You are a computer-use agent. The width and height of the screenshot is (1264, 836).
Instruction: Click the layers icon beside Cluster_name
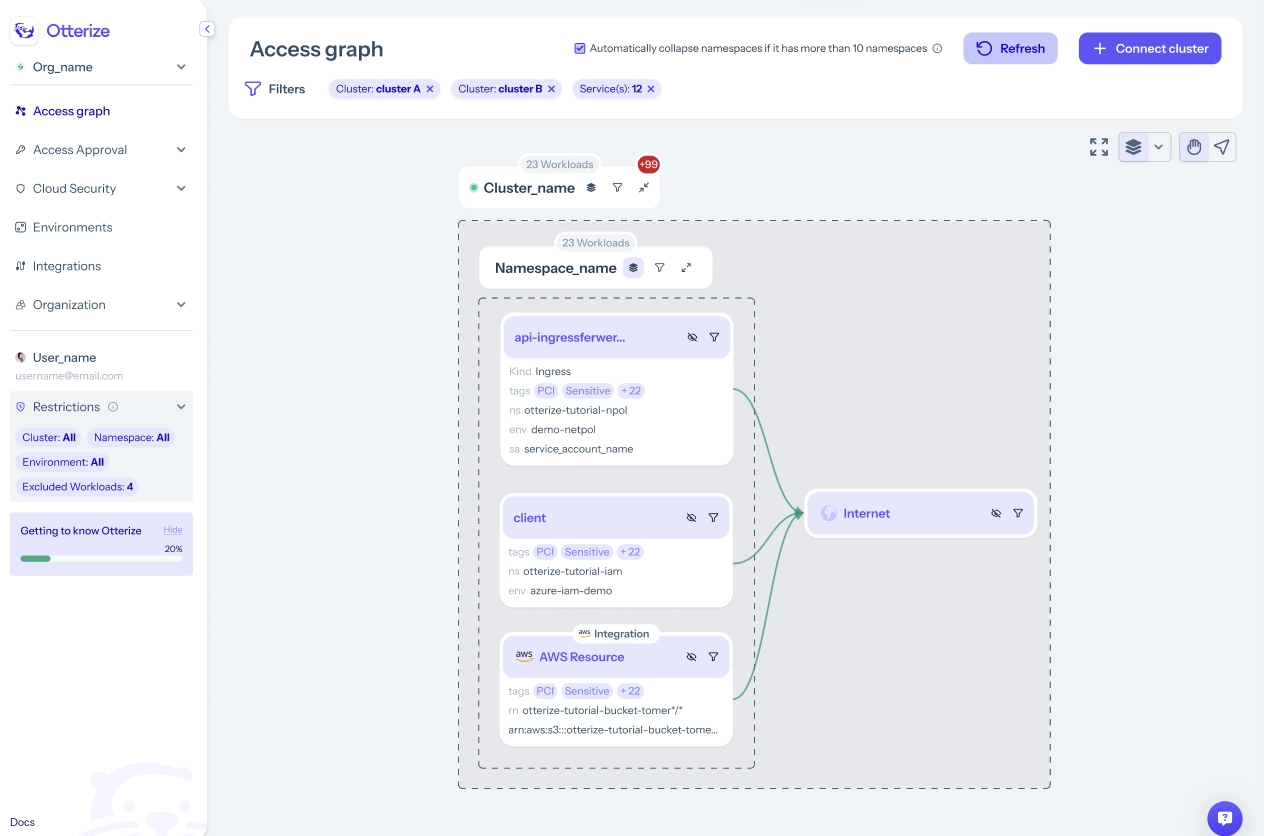tap(591, 188)
